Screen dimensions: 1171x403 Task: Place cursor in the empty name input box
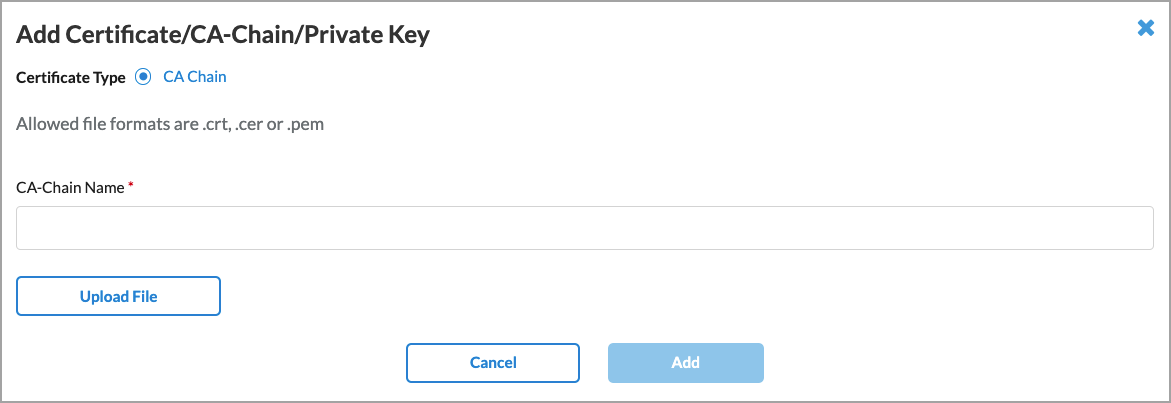(x=585, y=228)
